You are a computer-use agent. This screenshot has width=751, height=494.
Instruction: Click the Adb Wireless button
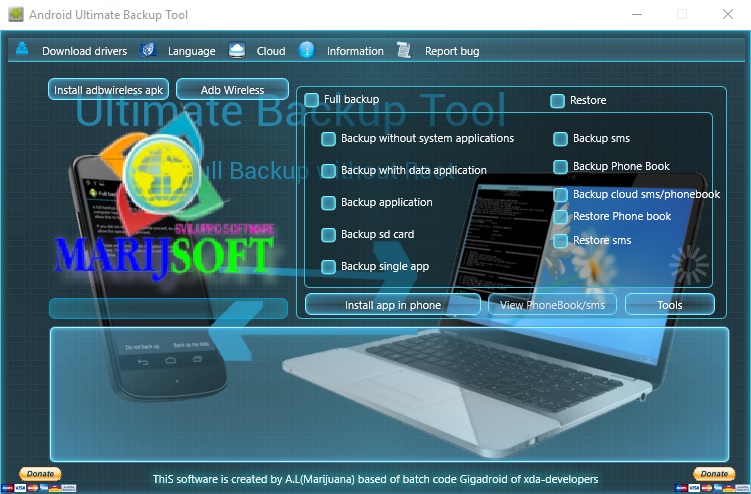[232, 90]
